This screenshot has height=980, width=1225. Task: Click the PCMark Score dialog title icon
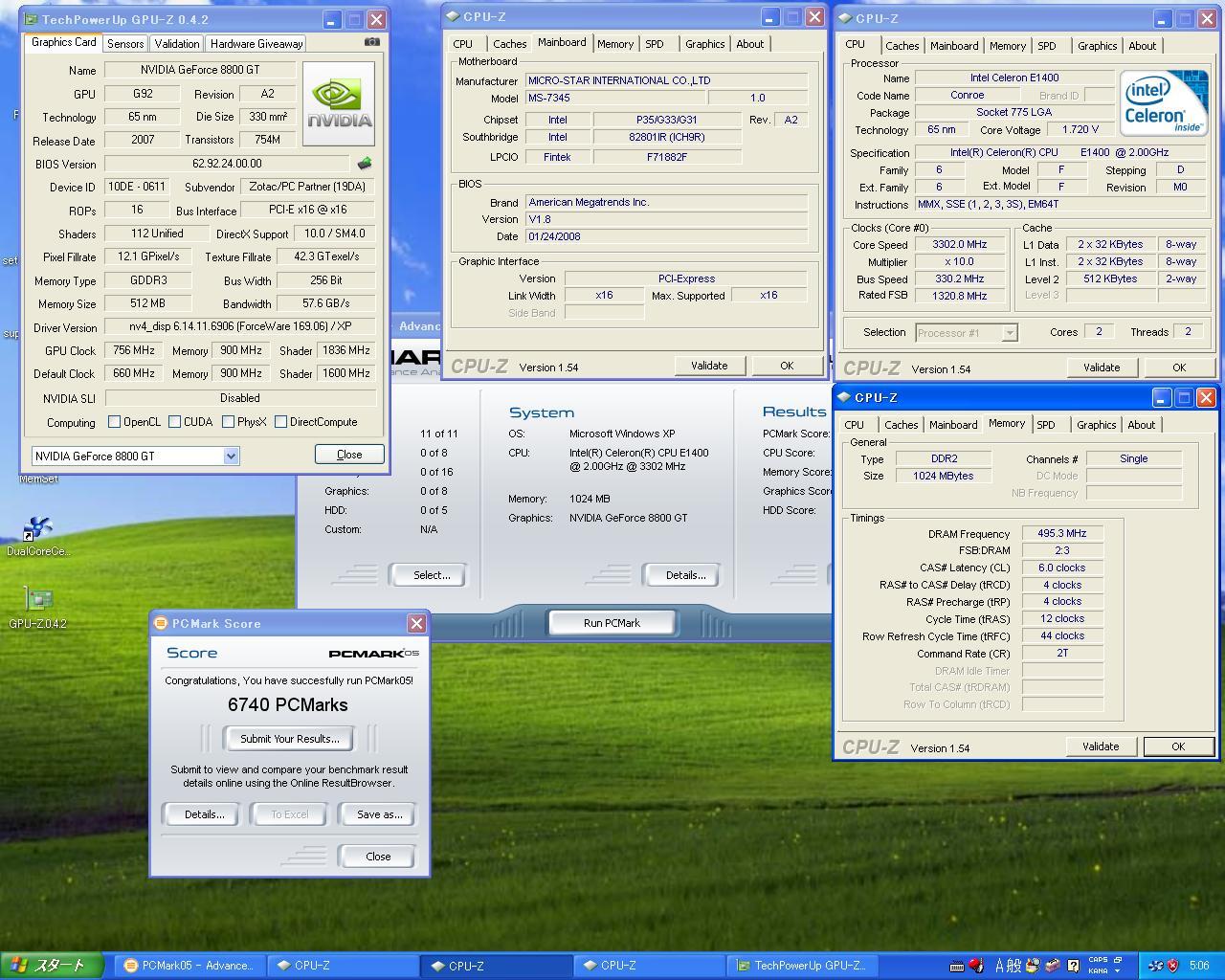(x=162, y=624)
